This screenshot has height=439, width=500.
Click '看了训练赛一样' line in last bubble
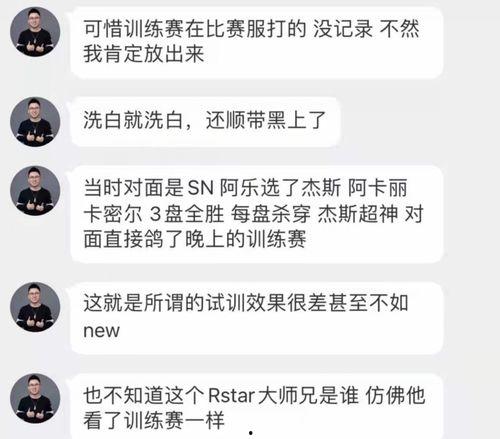coord(154,421)
